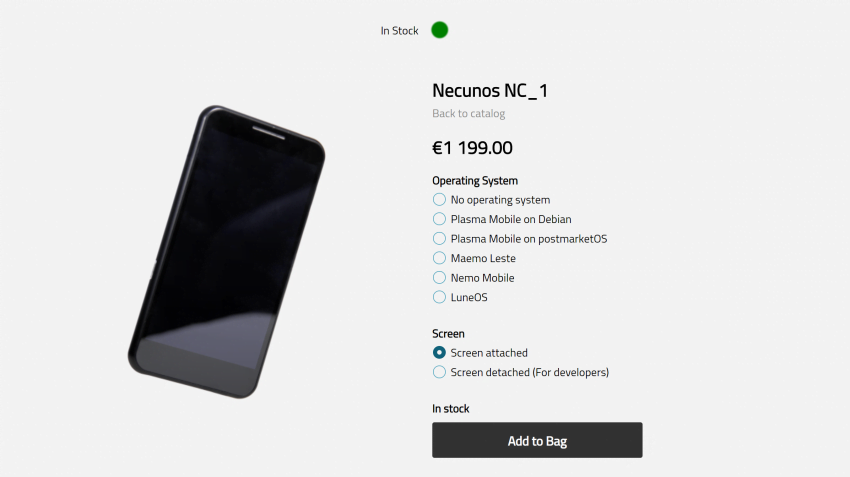Select the LuneOS radio circle
The height and width of the screenshot is (477, 850).
click(x=439, y=297)
